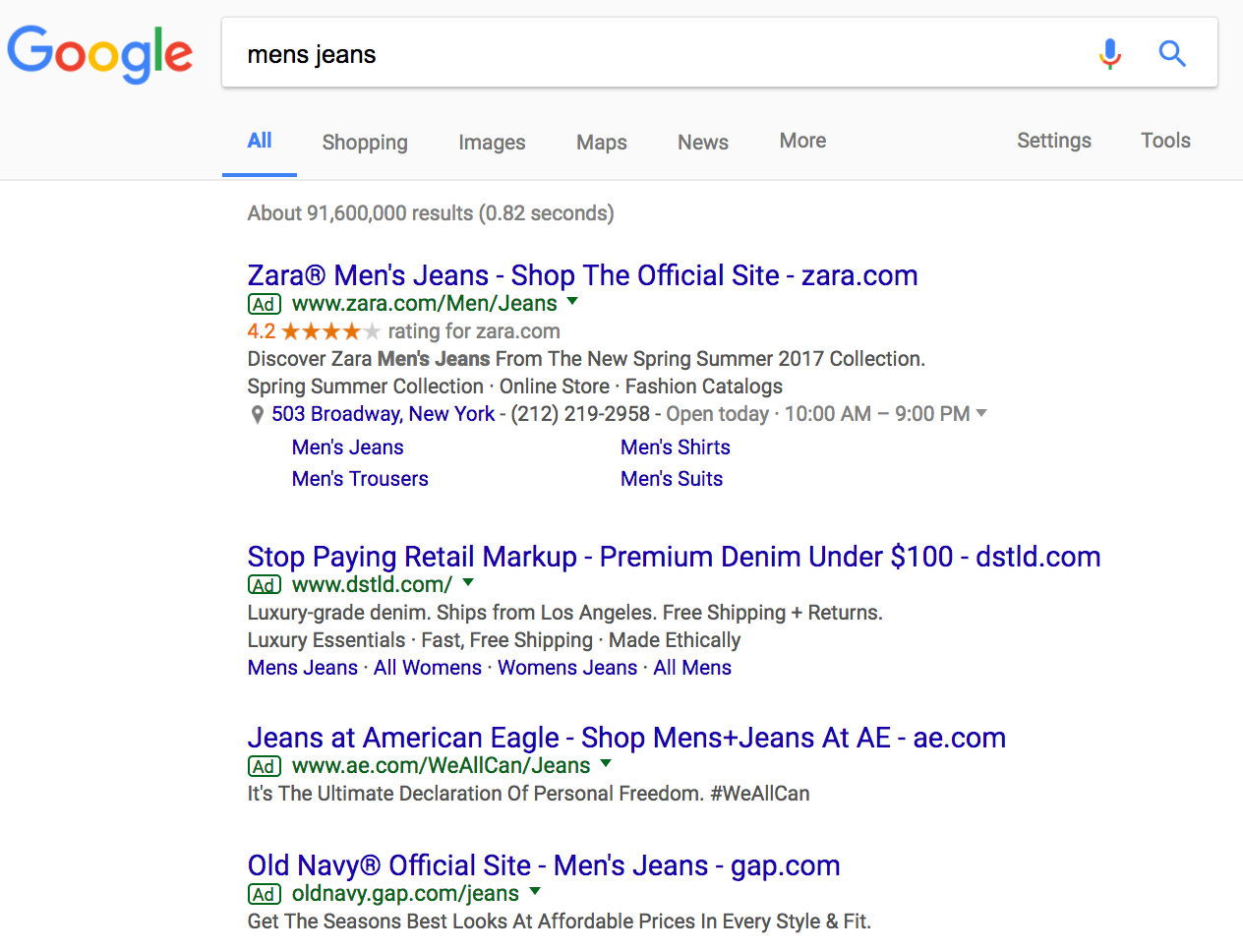Click the Ad badge on the dstld result
This screenshot has height=952, width=1243.
[264, 584]
